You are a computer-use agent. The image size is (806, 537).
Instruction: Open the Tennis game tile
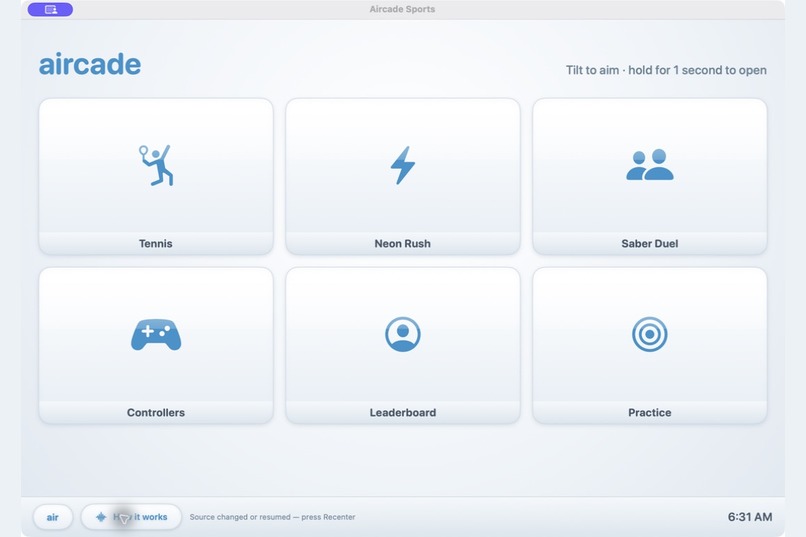156,176
